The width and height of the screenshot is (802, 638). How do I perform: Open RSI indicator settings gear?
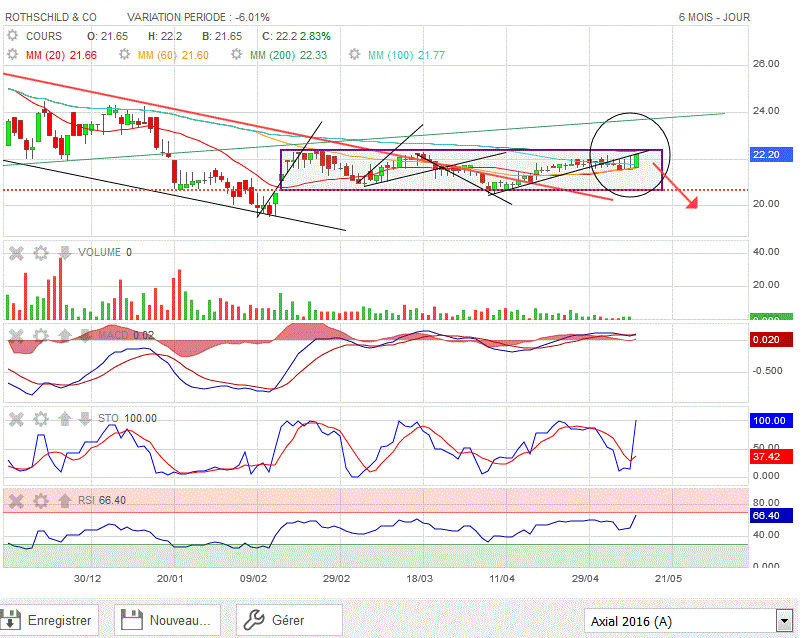click(40, 500)
